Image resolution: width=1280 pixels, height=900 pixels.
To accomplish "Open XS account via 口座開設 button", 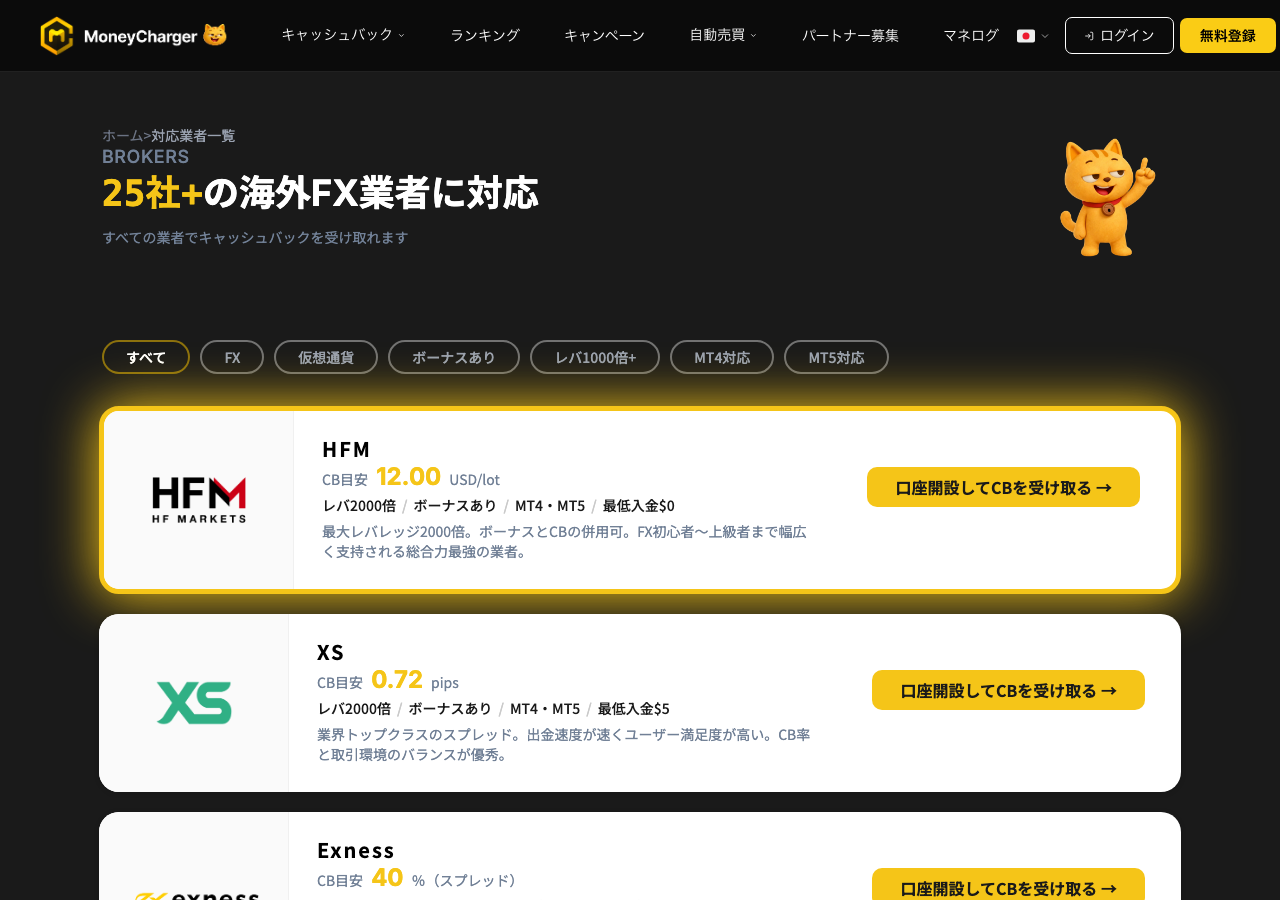I will click(1008, 690).
